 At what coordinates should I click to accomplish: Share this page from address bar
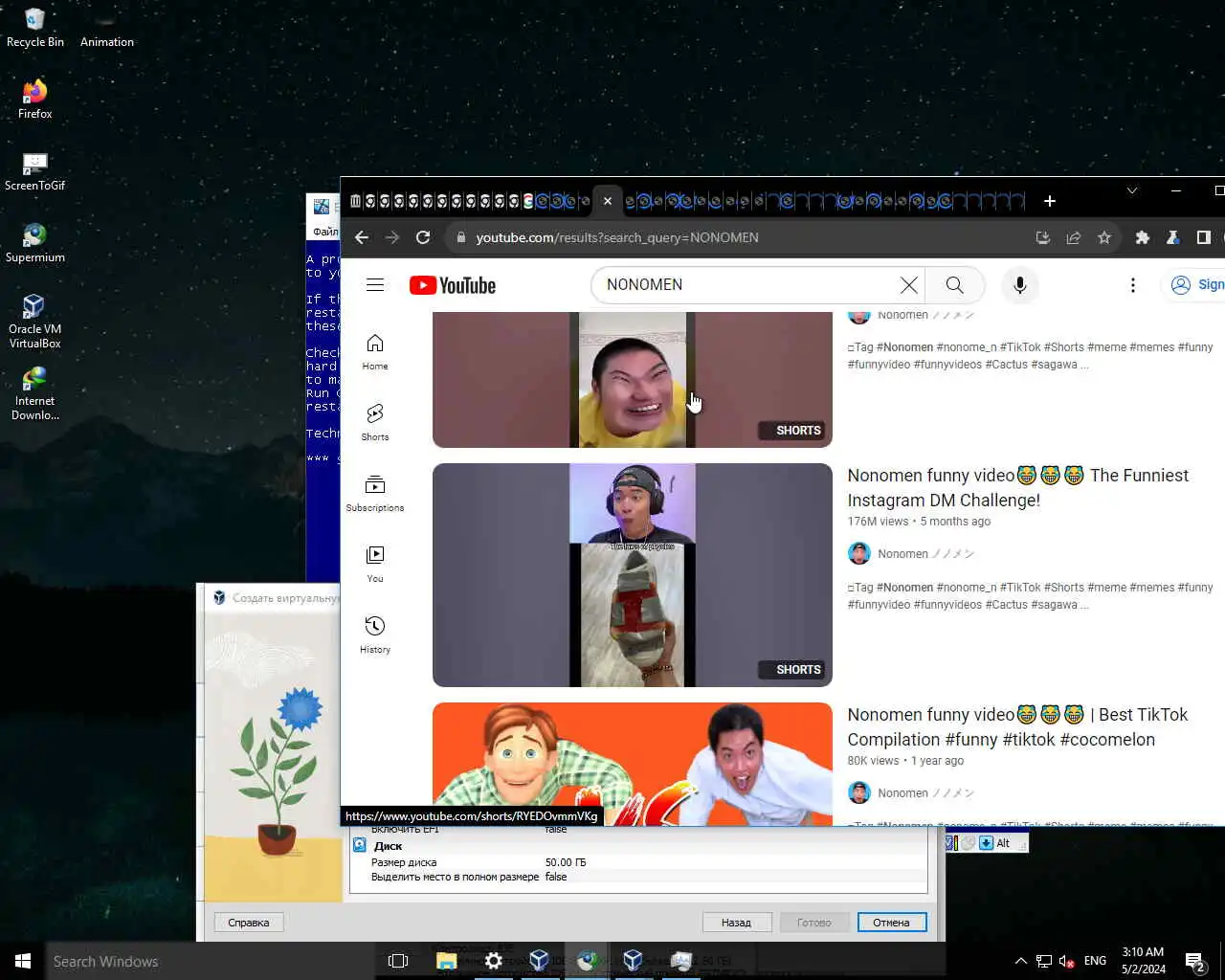point(1074,237)
